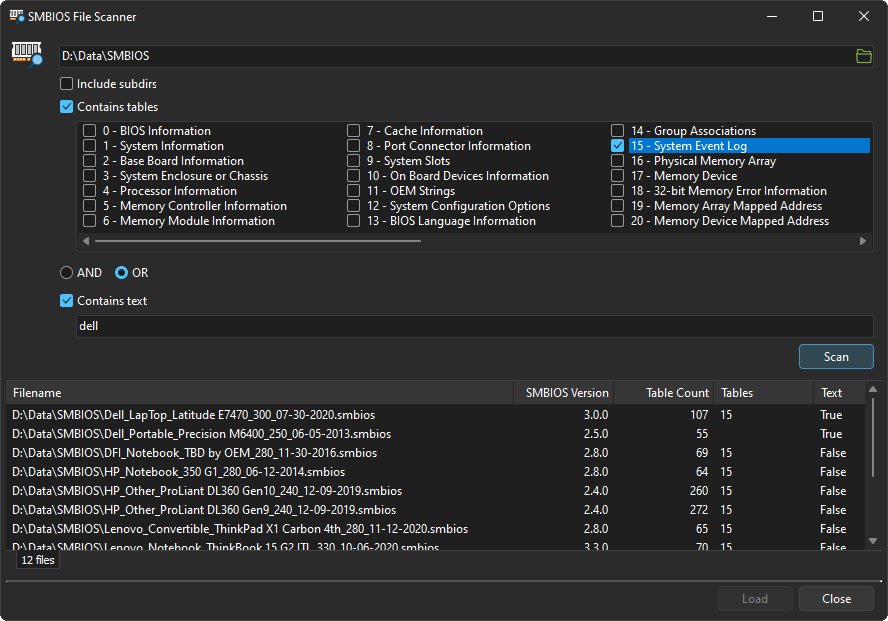888x621 pixels.
Task: Sort results by Table Count column
Action: (x=664, y=393)
